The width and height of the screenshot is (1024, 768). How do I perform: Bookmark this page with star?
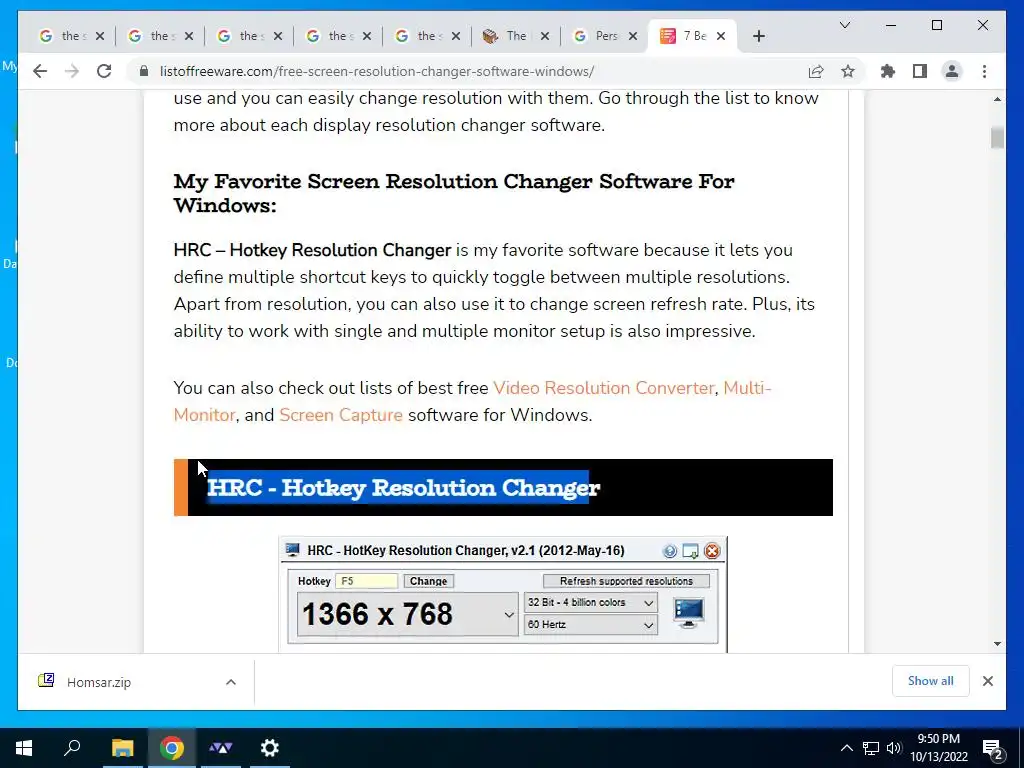(x=848, y=71)
